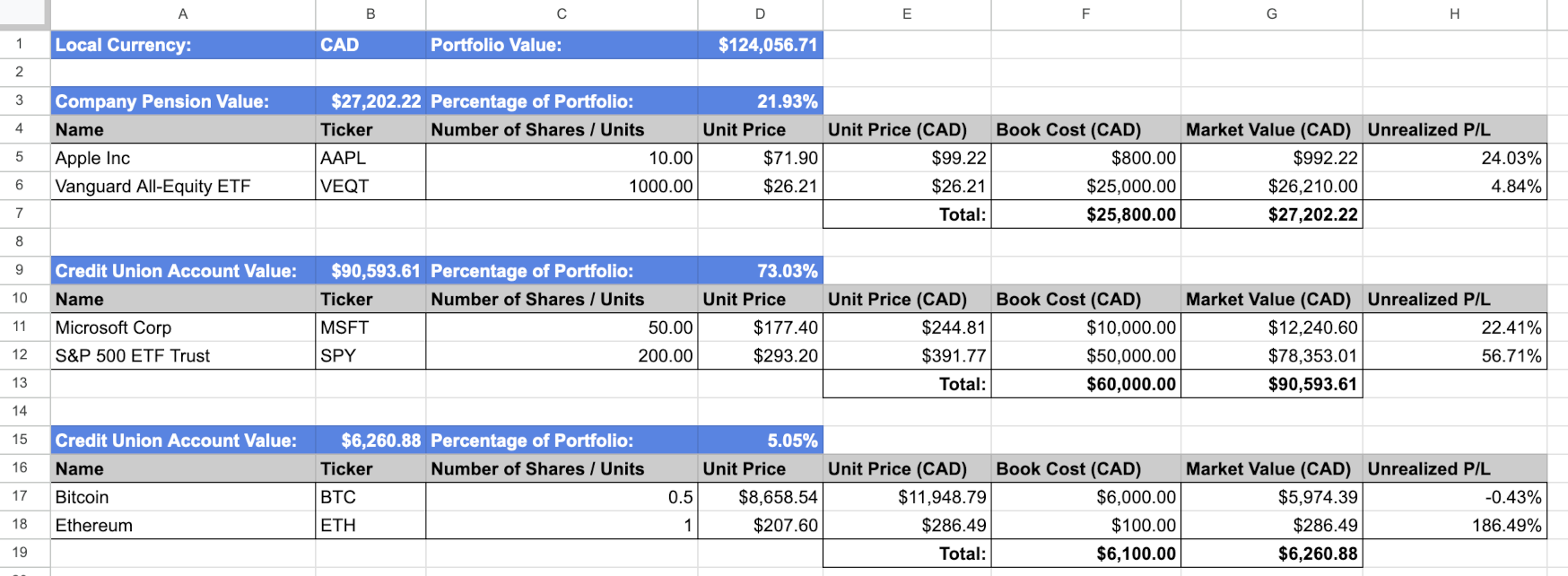
Task: Click the CAD local currency cell
Action: pyautogui.click(x=370, y=45)
